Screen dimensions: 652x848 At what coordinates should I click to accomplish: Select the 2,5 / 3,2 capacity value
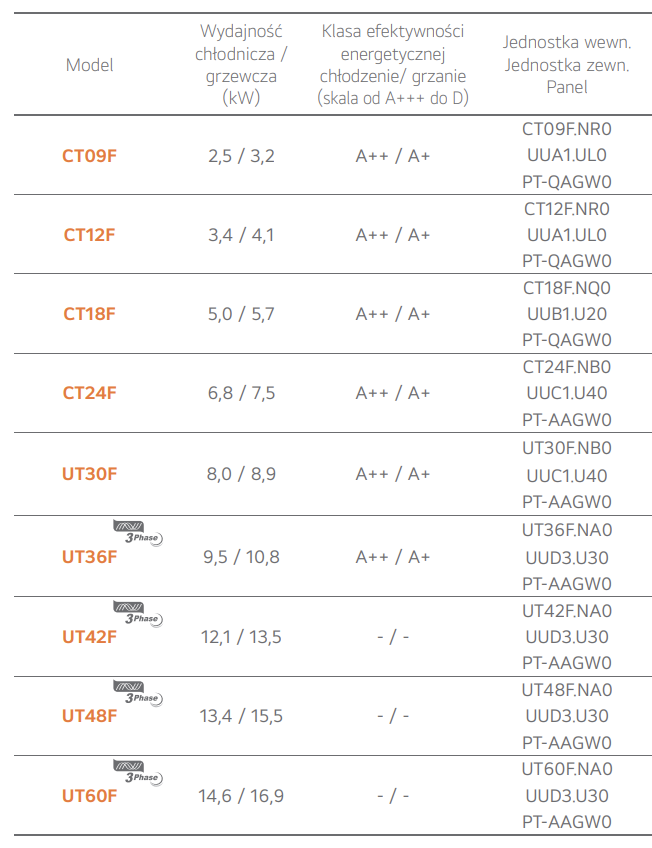(241, 156)
